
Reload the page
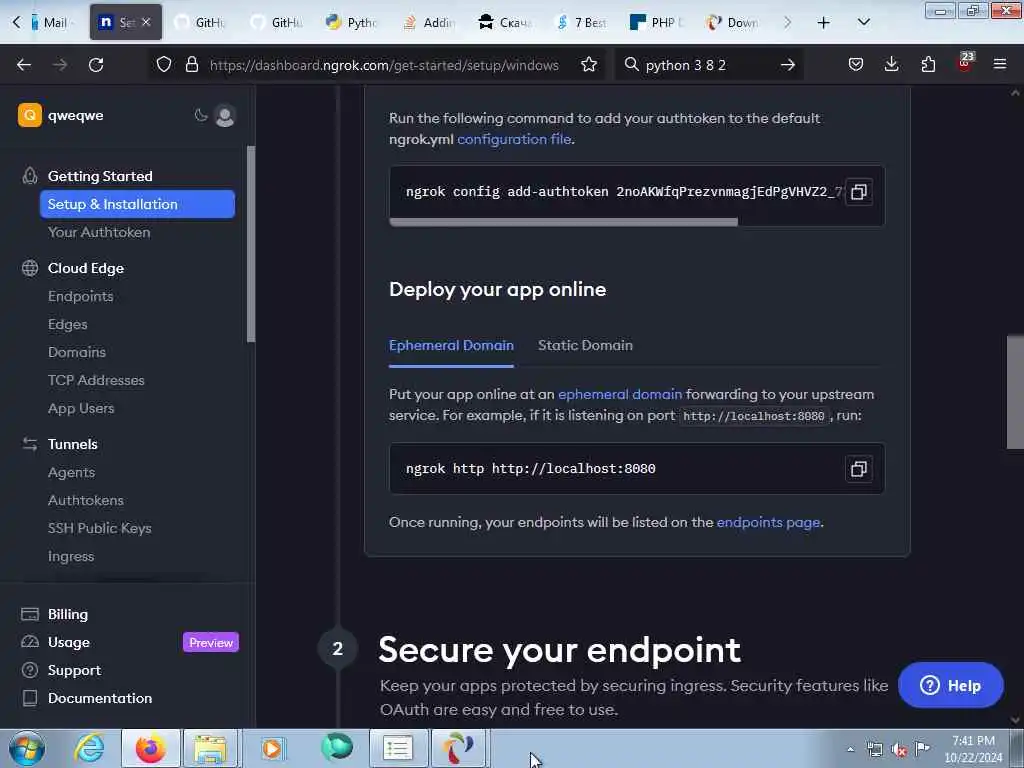pyautogui.click(x=96, y=65)
